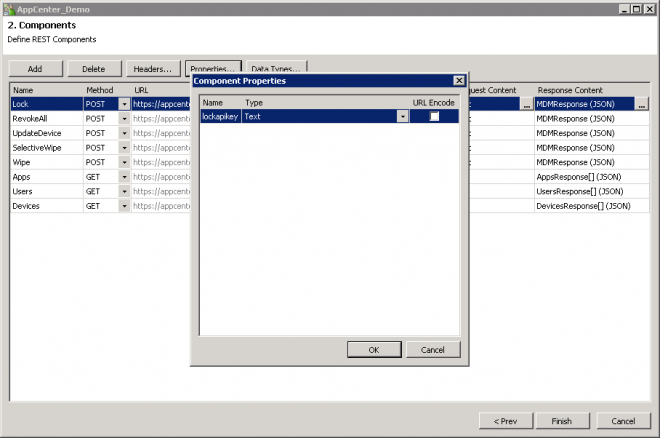Open Method dropdown for RevokeAll row
Screen dimensions: 660x438
tap(124, 119)
